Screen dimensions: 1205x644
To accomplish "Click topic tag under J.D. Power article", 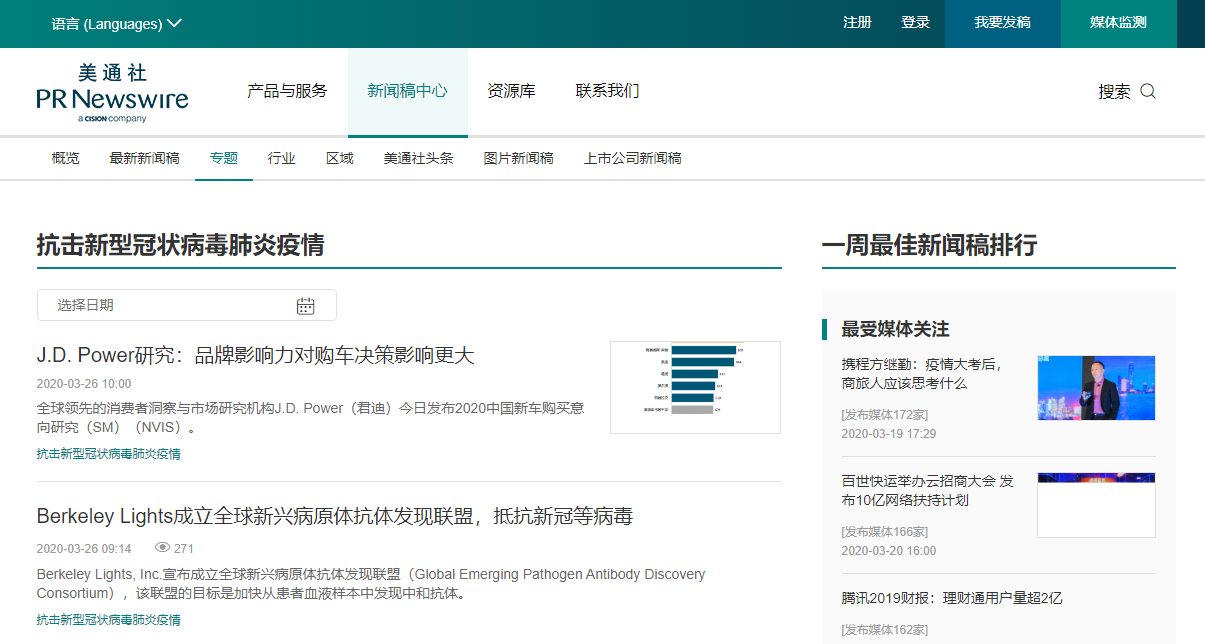I will point(109,454).
